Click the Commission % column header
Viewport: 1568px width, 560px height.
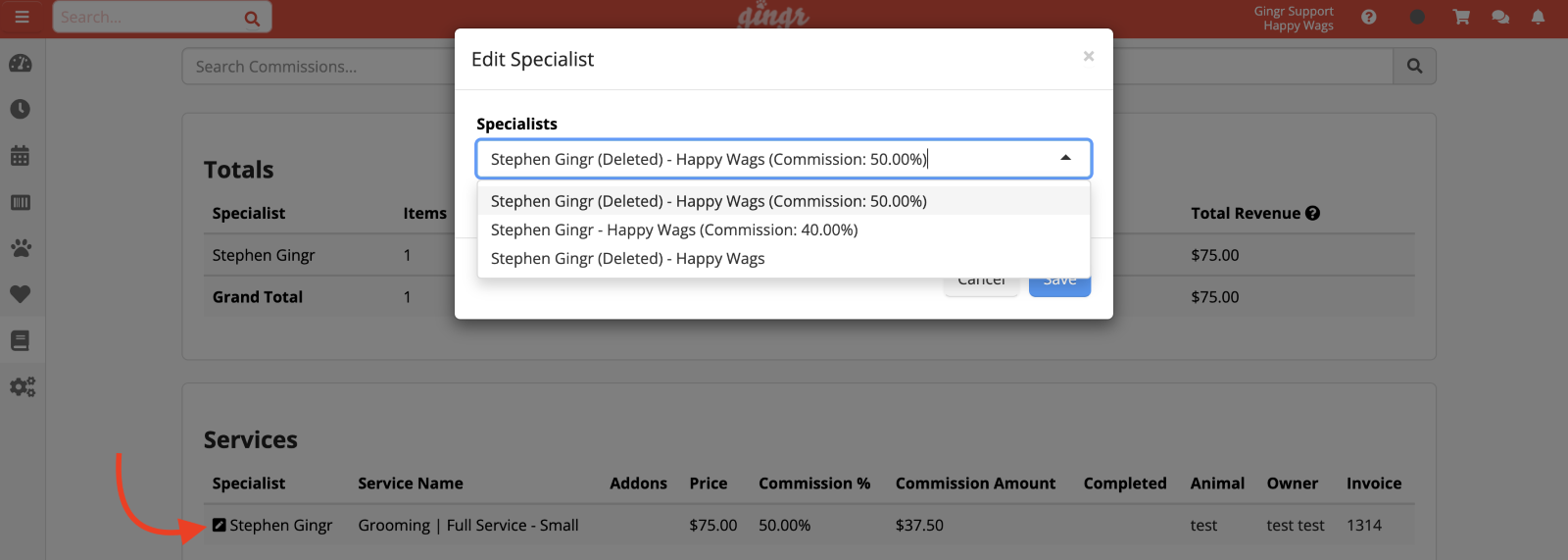(x=814, y=483)
